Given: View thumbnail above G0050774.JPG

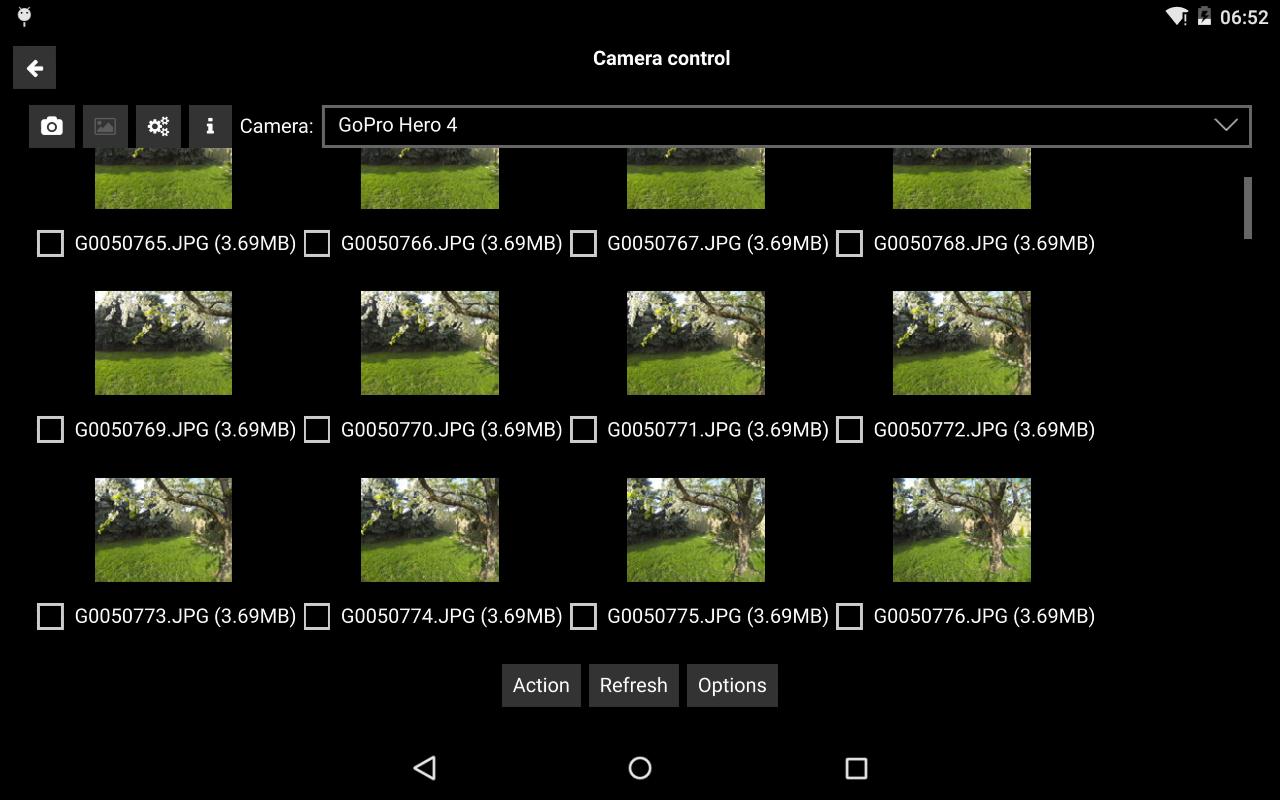Looking at the screenshot, I should [x=430, y=530].
